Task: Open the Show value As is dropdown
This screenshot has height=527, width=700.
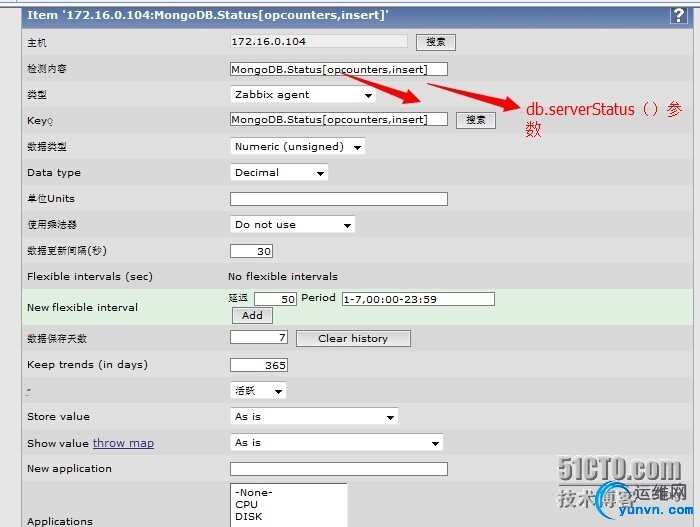Action: tap(337, 443)
